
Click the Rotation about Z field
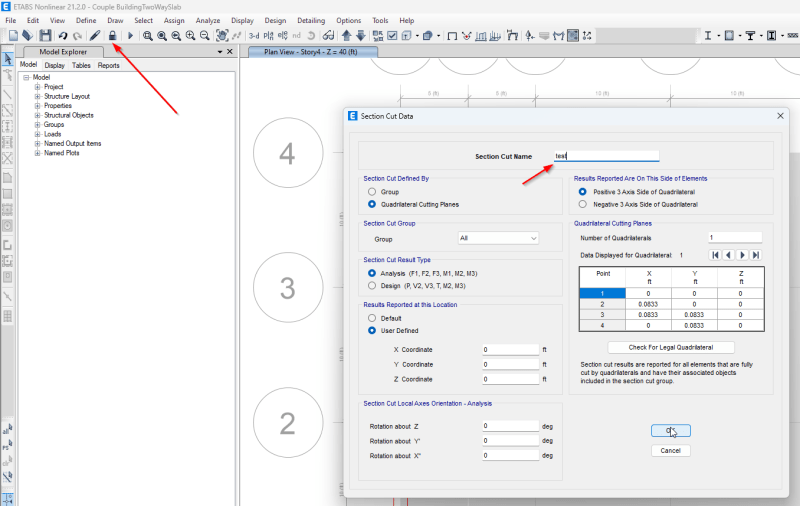pyautogui.click(x=510, y=426)
